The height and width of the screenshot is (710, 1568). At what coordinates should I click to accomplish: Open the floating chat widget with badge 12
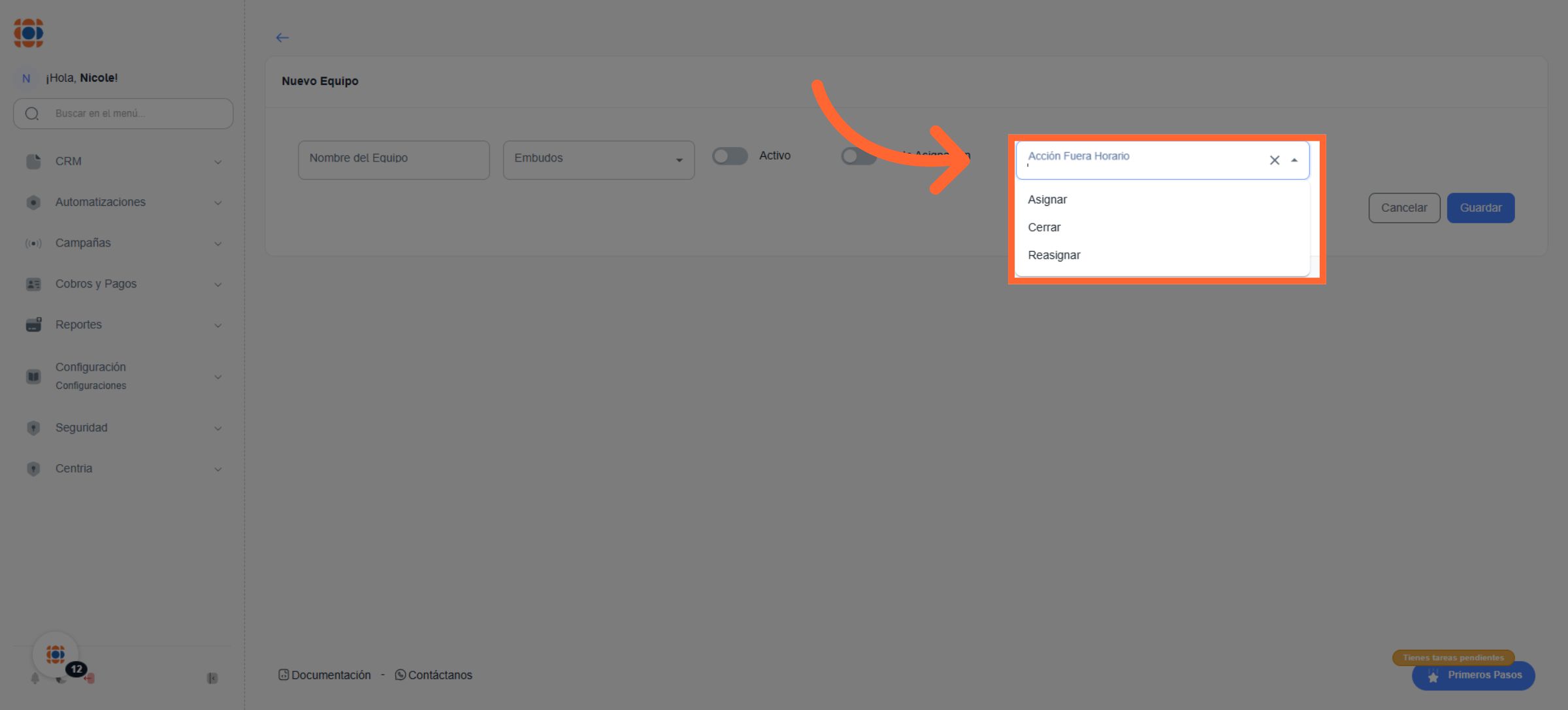[56, 654]
